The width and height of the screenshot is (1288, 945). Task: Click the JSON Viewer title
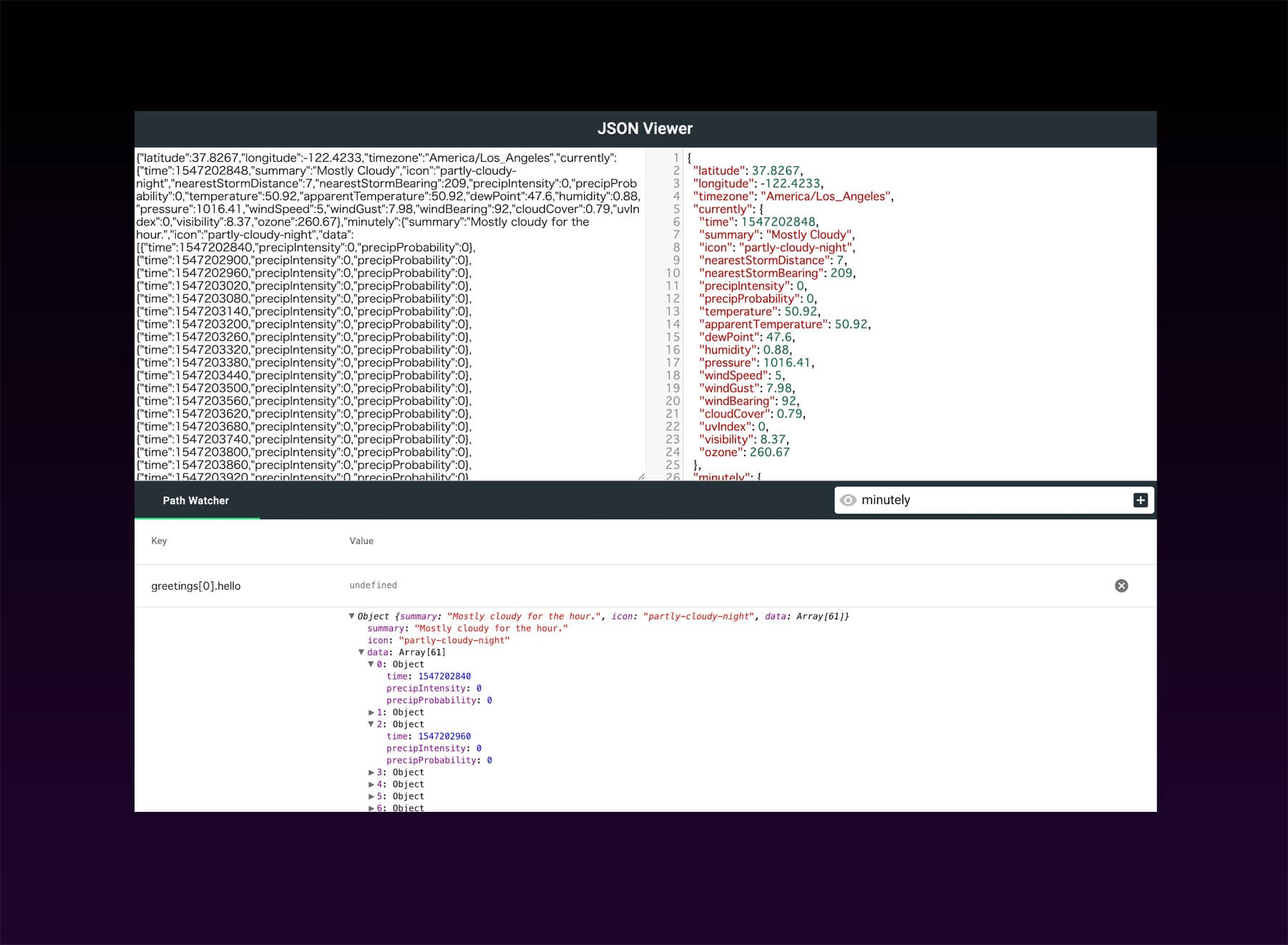[x=645, y=129]
